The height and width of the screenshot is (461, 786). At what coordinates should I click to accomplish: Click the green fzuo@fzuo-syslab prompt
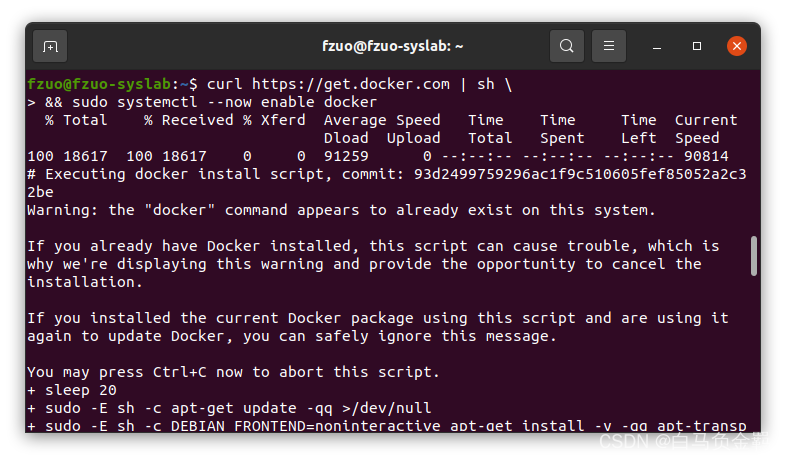point(99,84)
